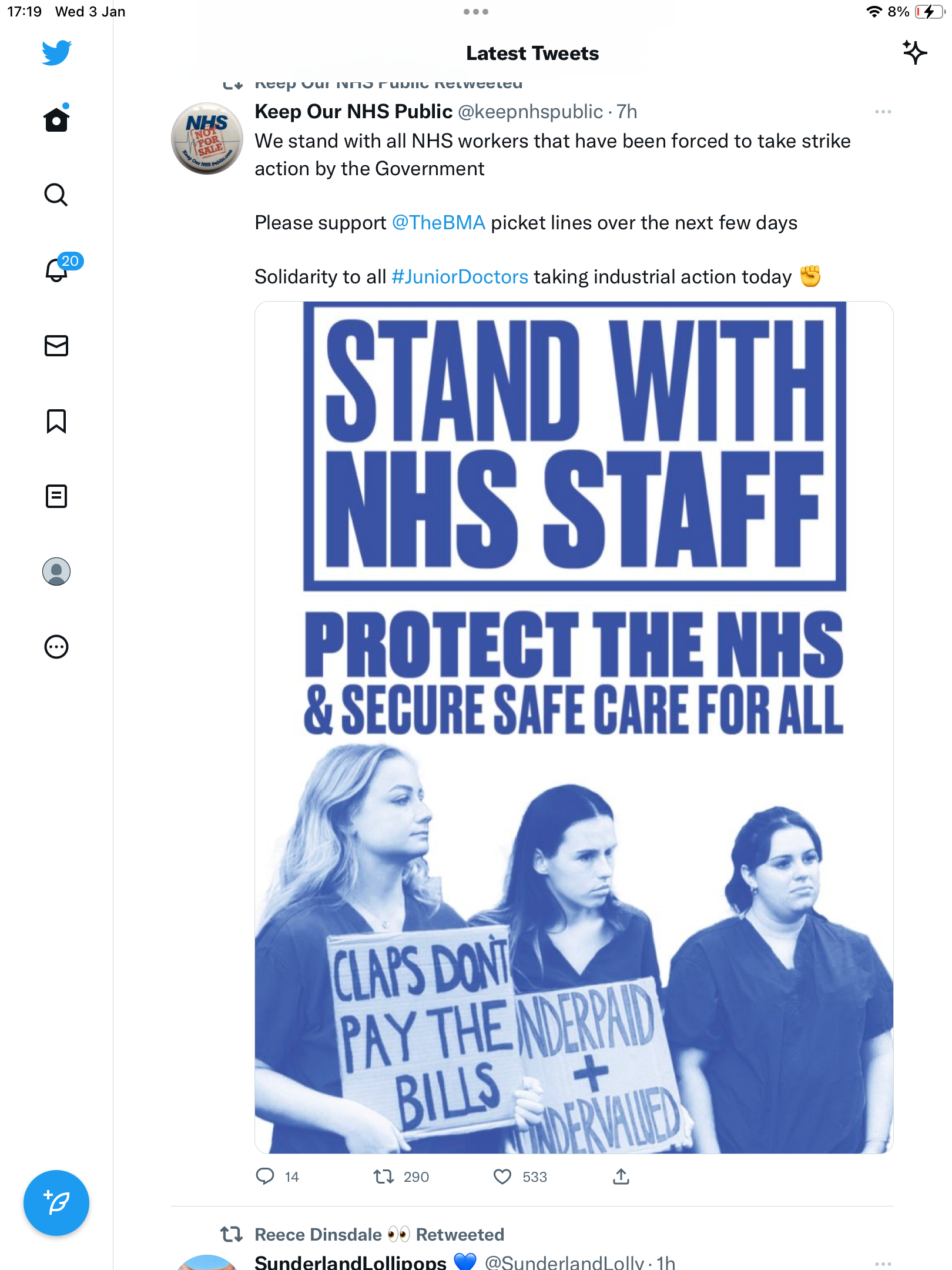952x1270 pixels.
Task: Switch timeline view using the sparkle icon
Action: pos(914,52)
